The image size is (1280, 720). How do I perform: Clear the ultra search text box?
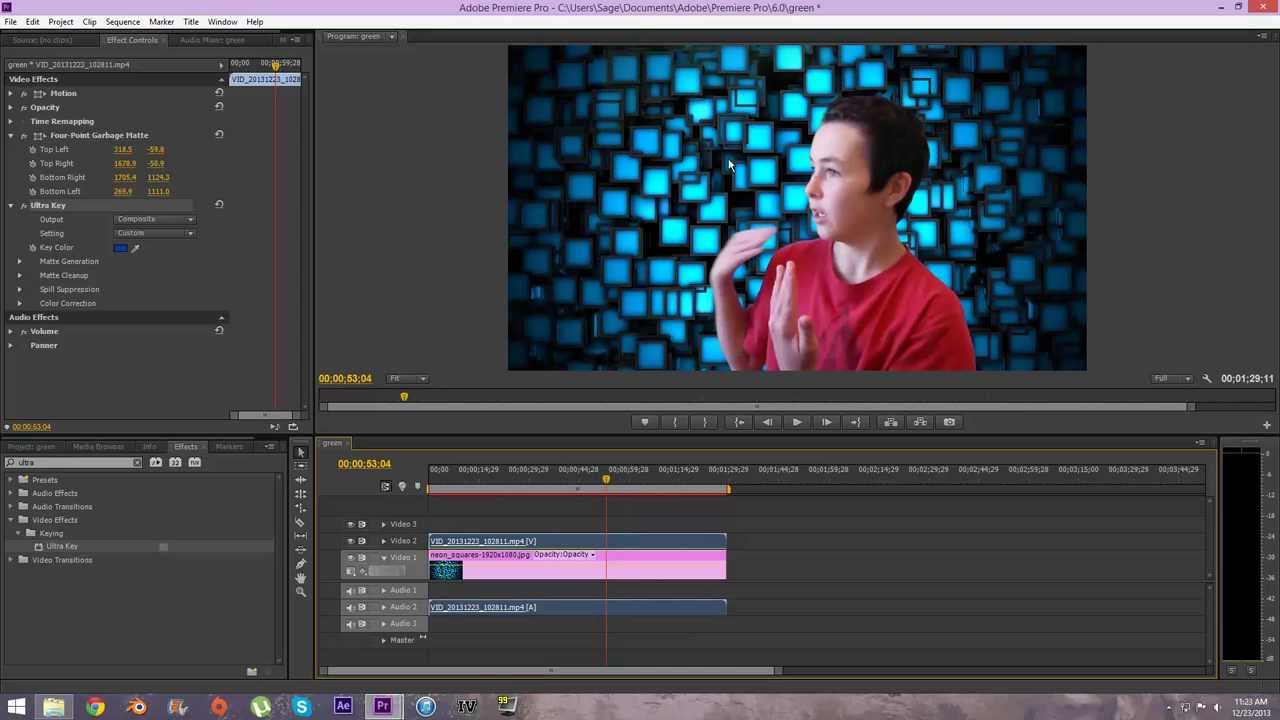point(137,463)
